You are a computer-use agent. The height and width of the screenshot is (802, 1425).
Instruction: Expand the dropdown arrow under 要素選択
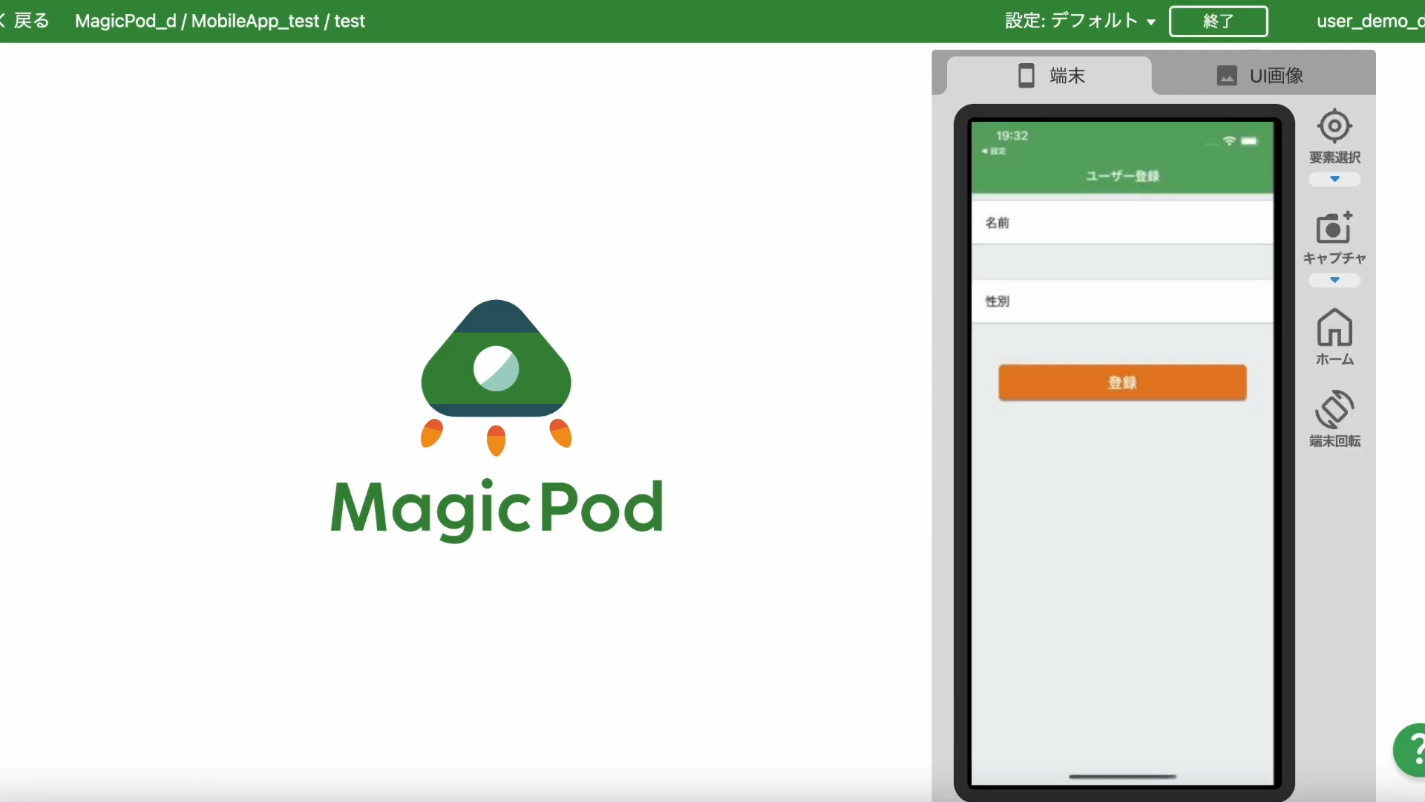[1334, 180]
